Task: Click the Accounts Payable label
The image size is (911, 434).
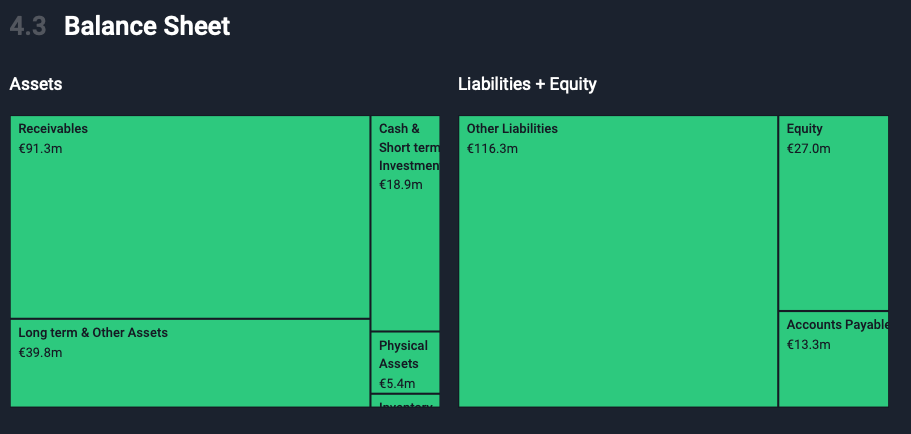Action: tap(837, 325)
